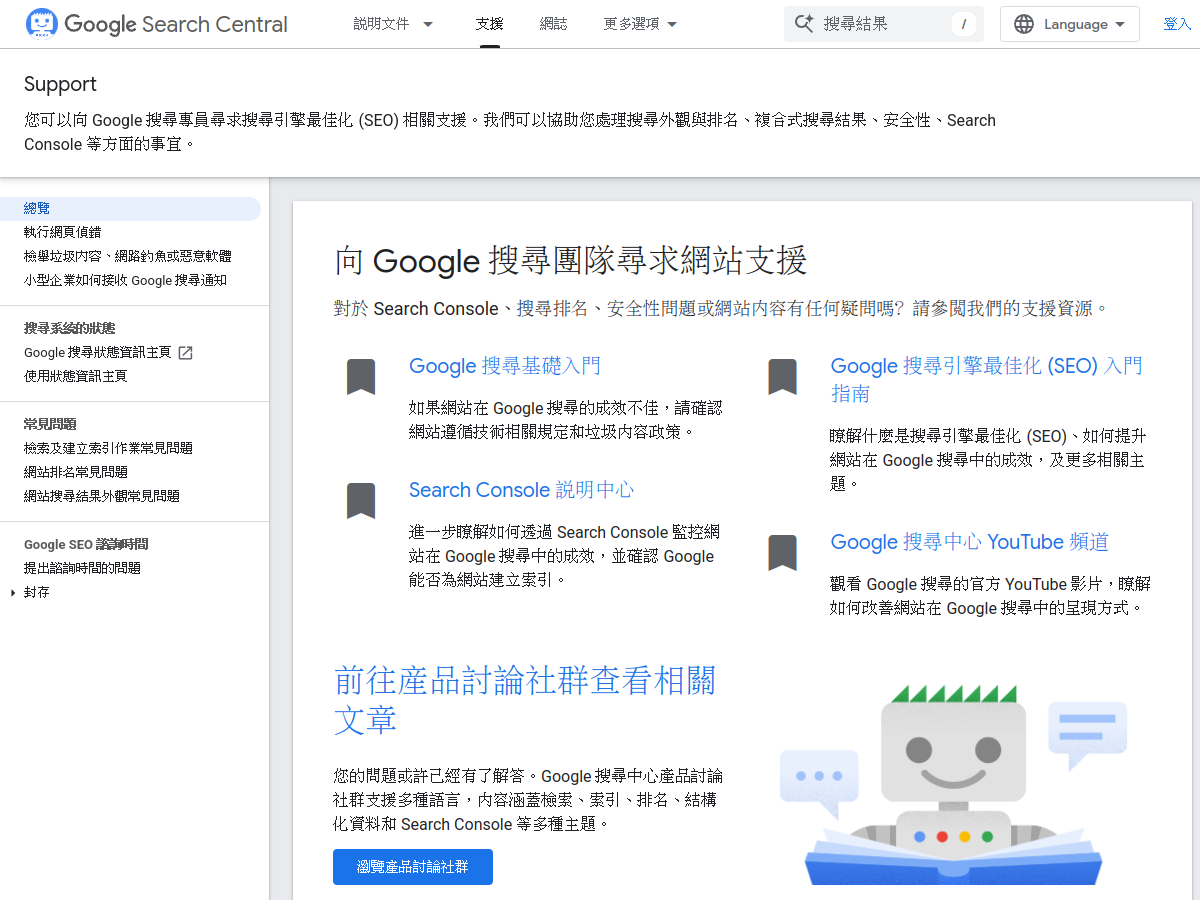Click the globe icon in Language selector
The height and width of the screenshot is (900, 1200).
click(1024, 24)
